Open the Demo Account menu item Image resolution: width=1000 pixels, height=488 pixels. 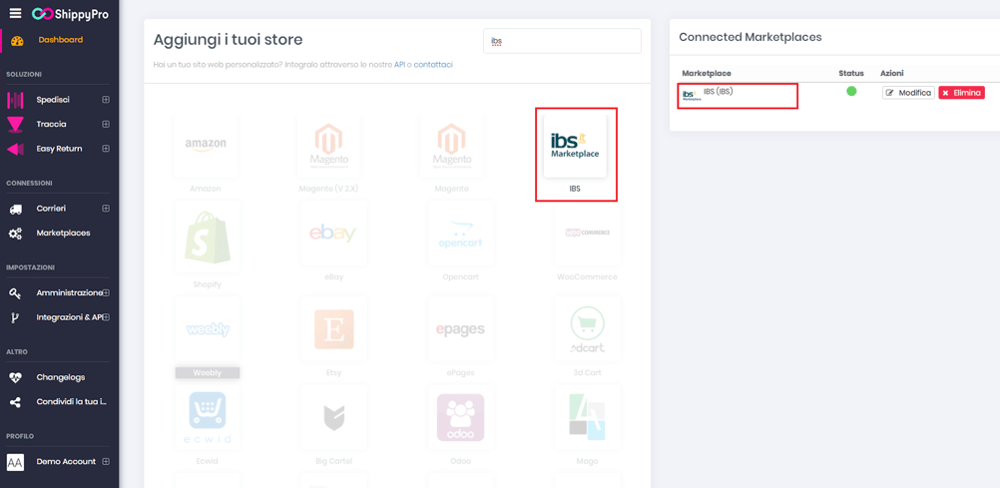(66, 461)
